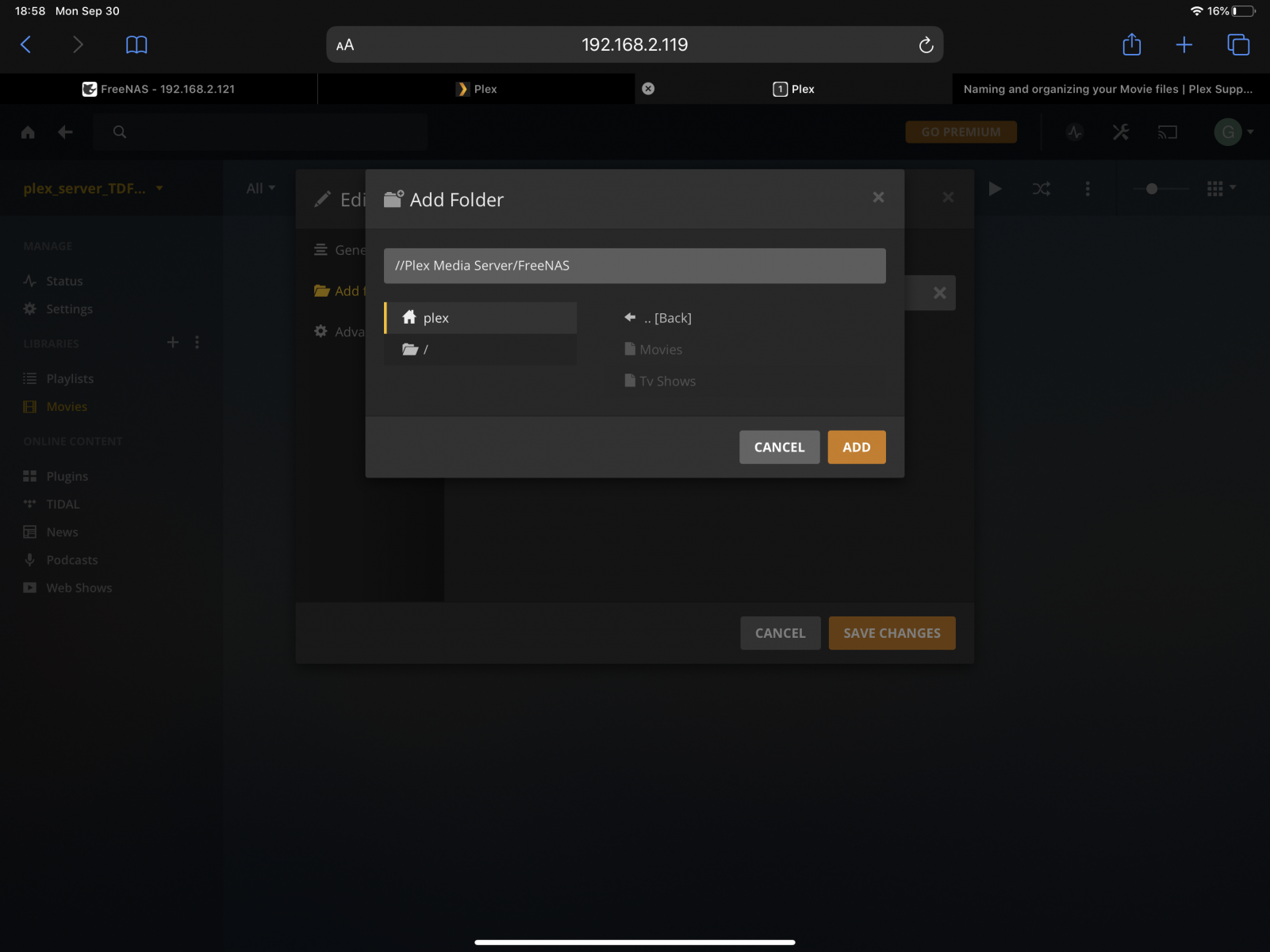Close the Add Folder dialog
The width and height of the screenshot is (1270, 952).
click(878, 197)
